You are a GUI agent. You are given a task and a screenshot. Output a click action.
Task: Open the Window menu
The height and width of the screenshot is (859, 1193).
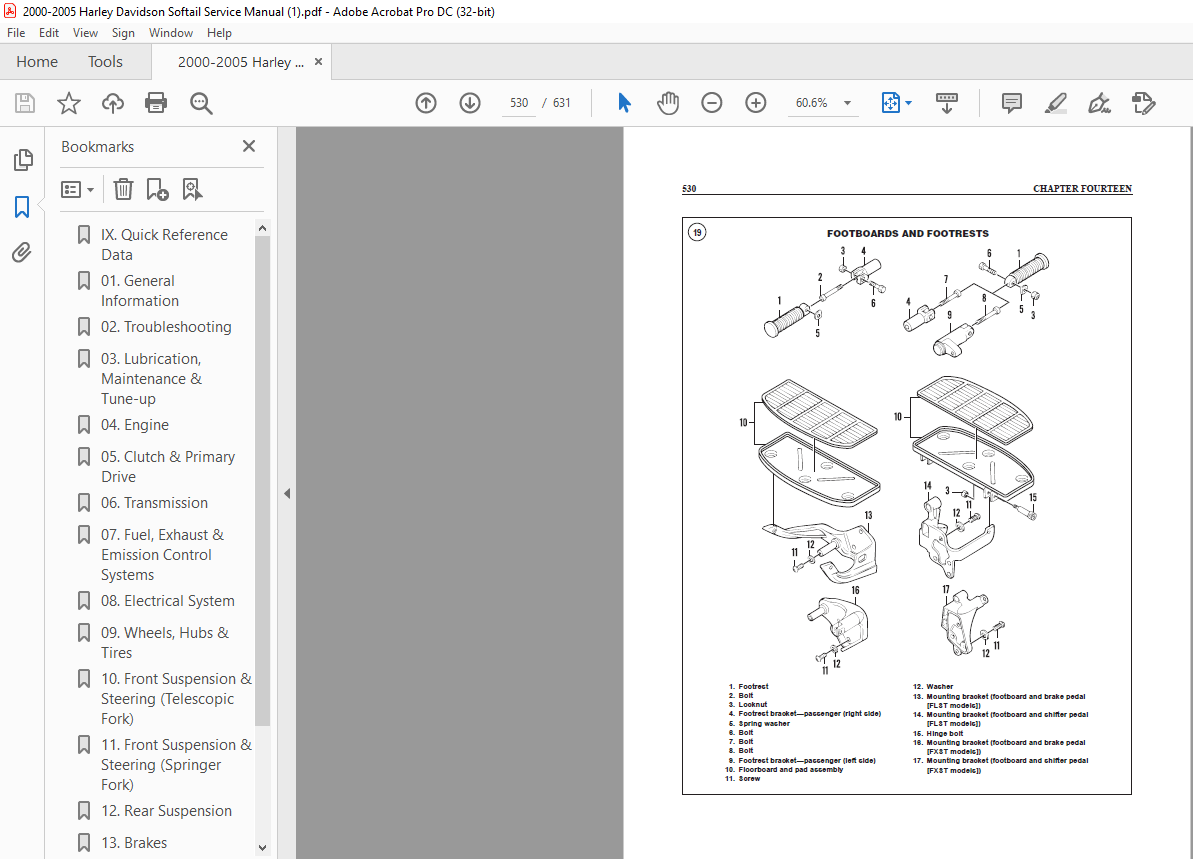[170, 33]
